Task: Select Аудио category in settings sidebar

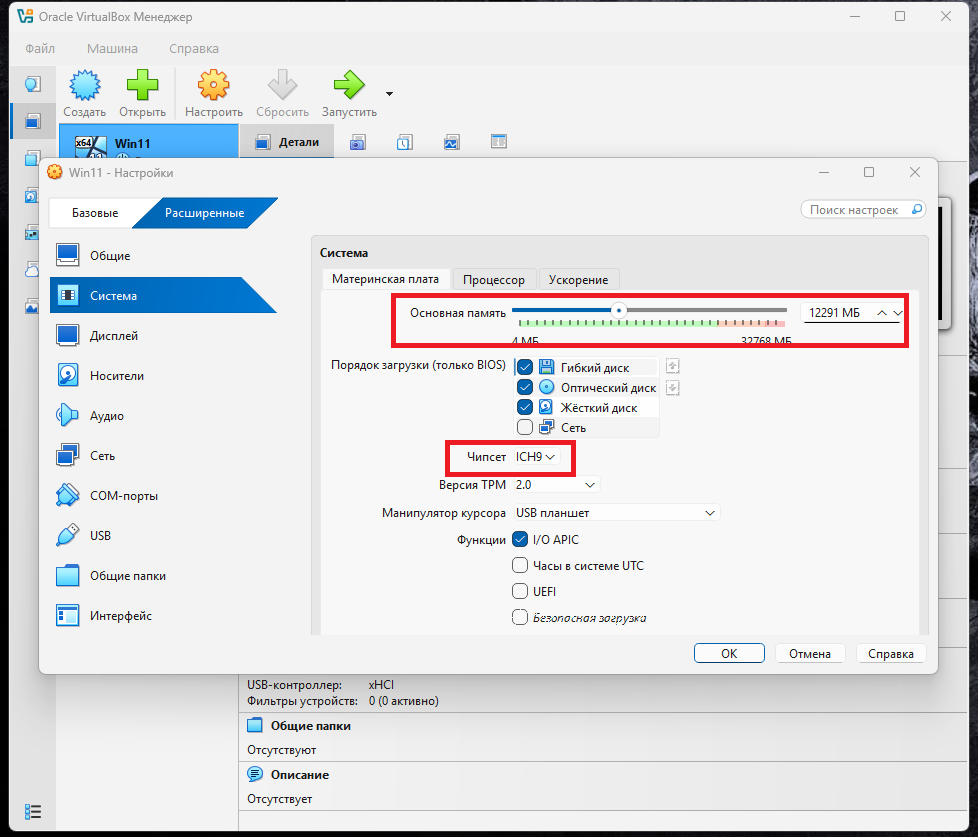Action: 106,416
